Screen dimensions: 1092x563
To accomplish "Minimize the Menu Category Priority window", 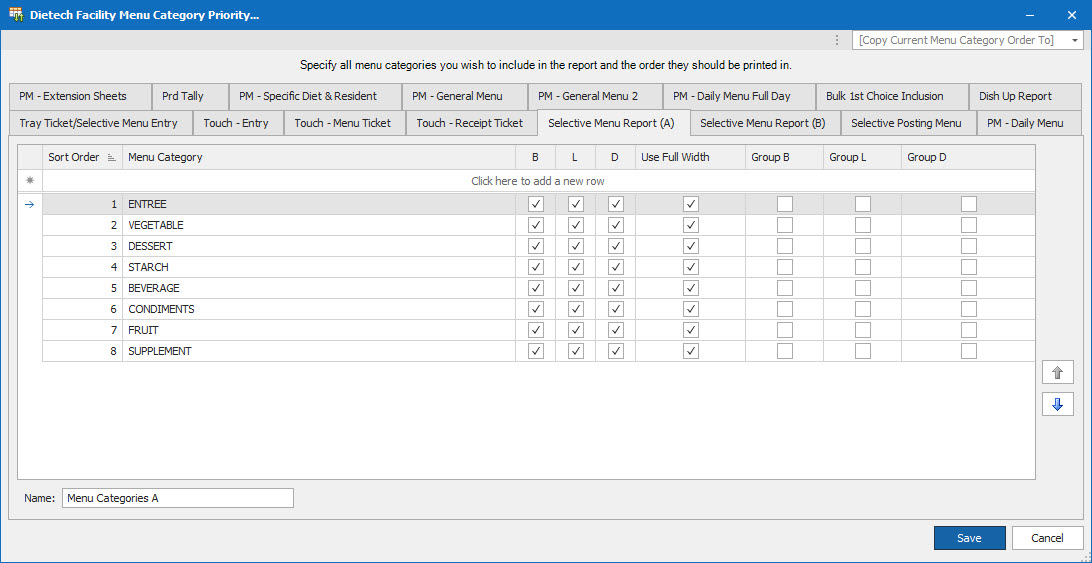I will 1029,15.
